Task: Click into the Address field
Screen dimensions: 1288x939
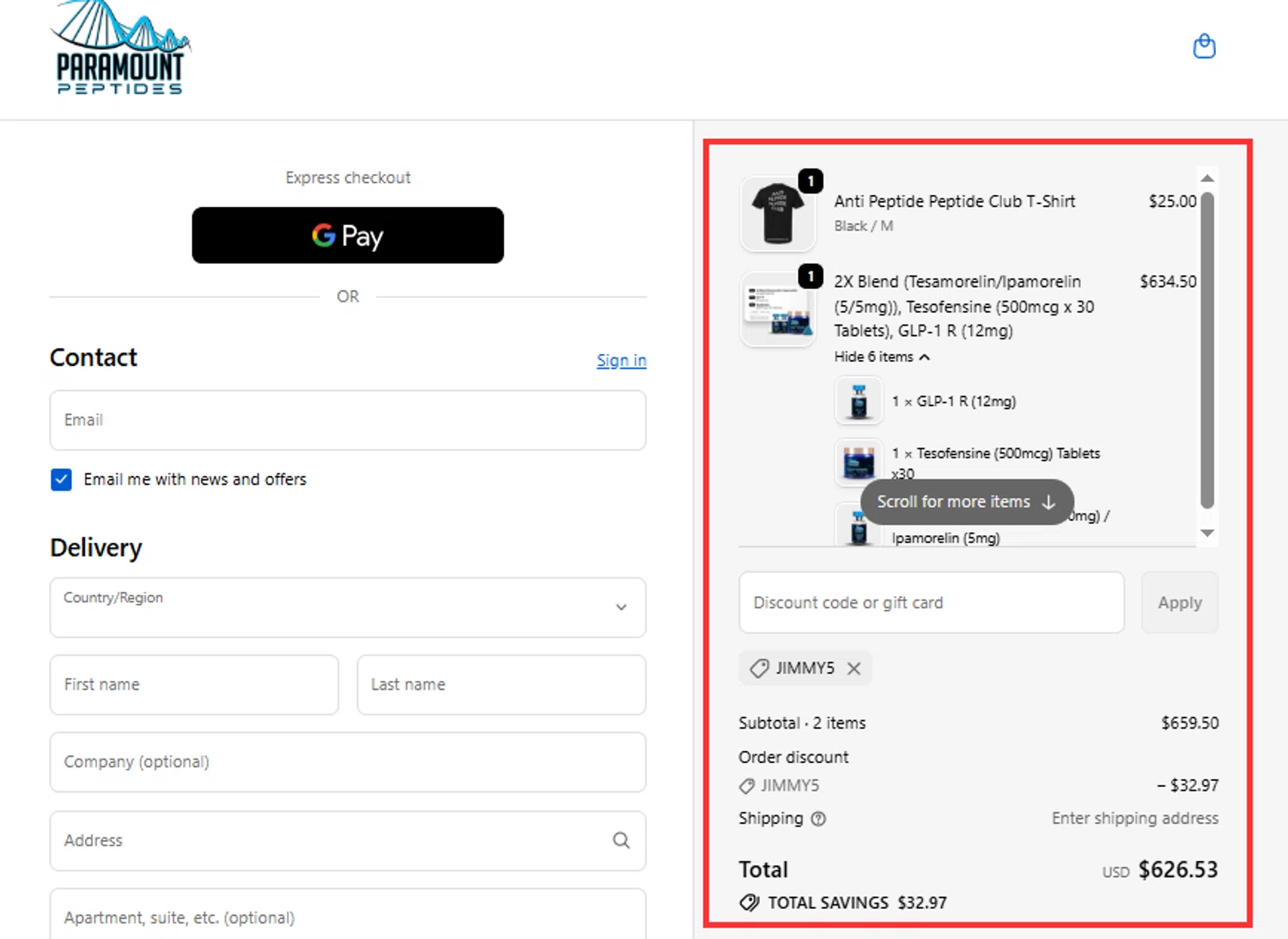Action: [348, 840]
